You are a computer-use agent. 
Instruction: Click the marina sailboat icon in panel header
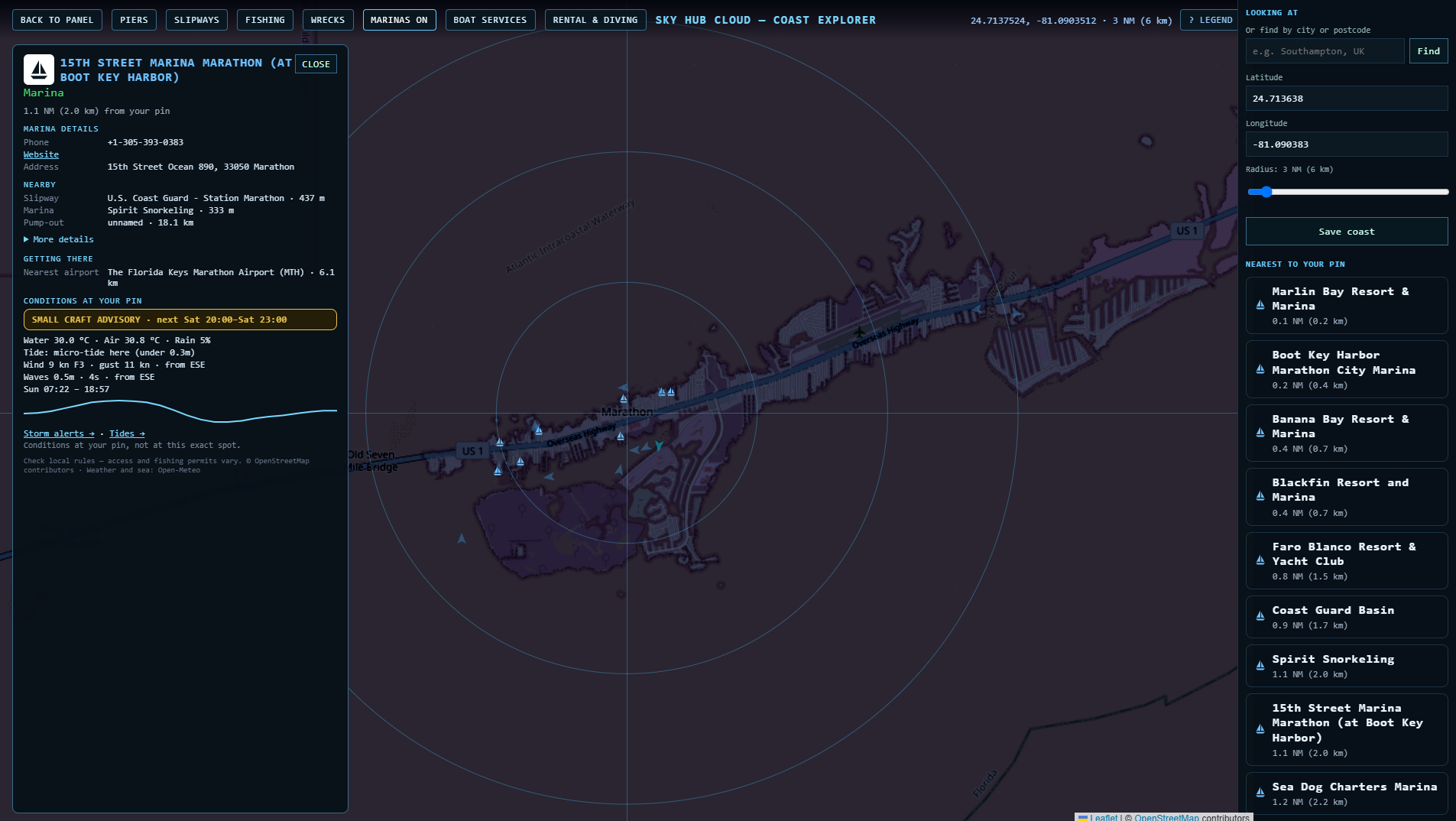(39, 70)
